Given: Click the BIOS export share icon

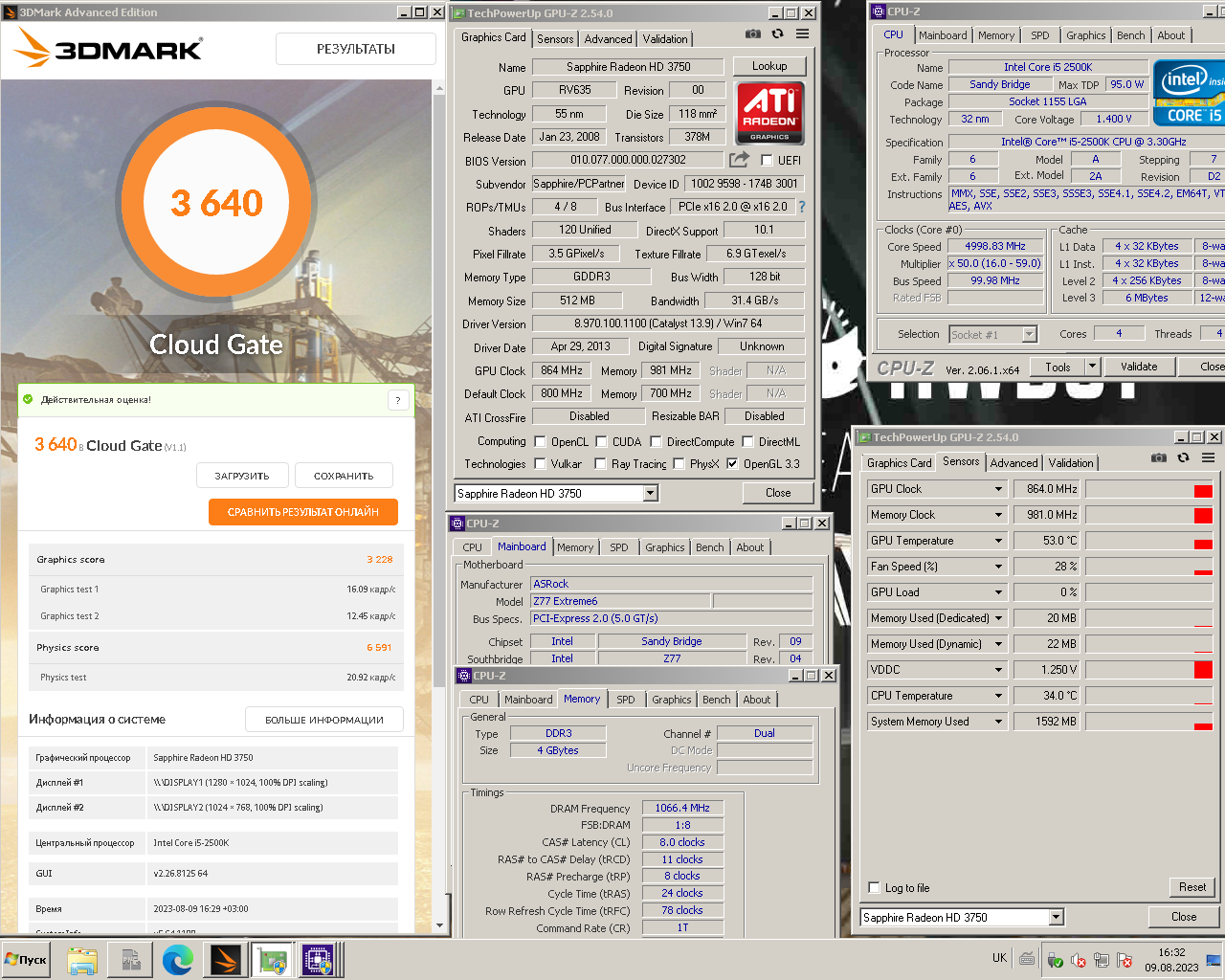Looking at the screenshot, I should coord(739,160).
